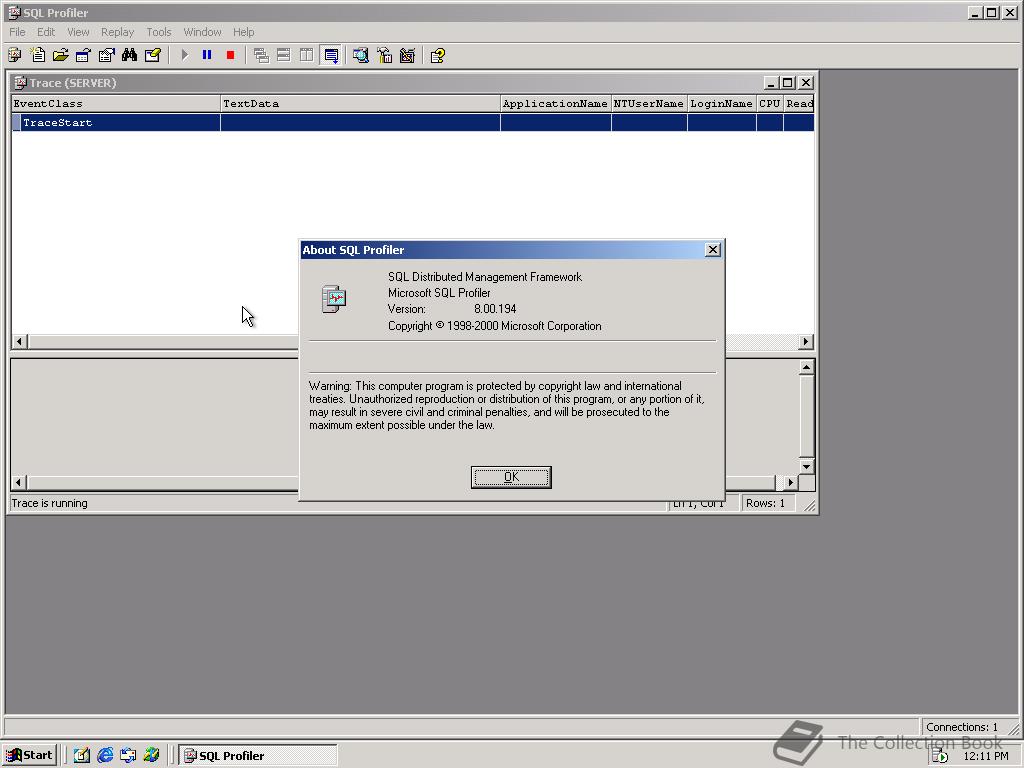Open trace Properties from the toolbar

click(106, 56)
